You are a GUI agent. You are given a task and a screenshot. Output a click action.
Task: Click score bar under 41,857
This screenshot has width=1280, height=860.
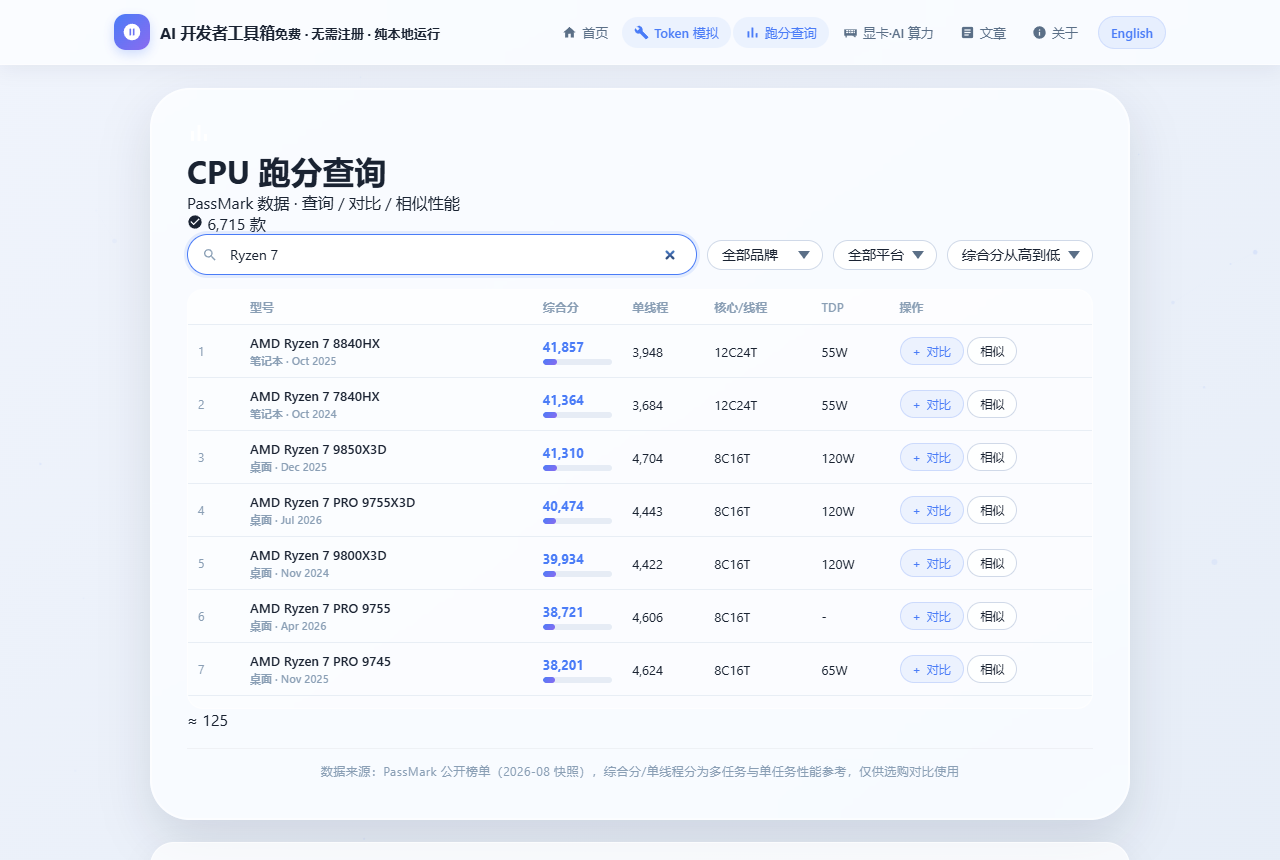pos(577,362)
